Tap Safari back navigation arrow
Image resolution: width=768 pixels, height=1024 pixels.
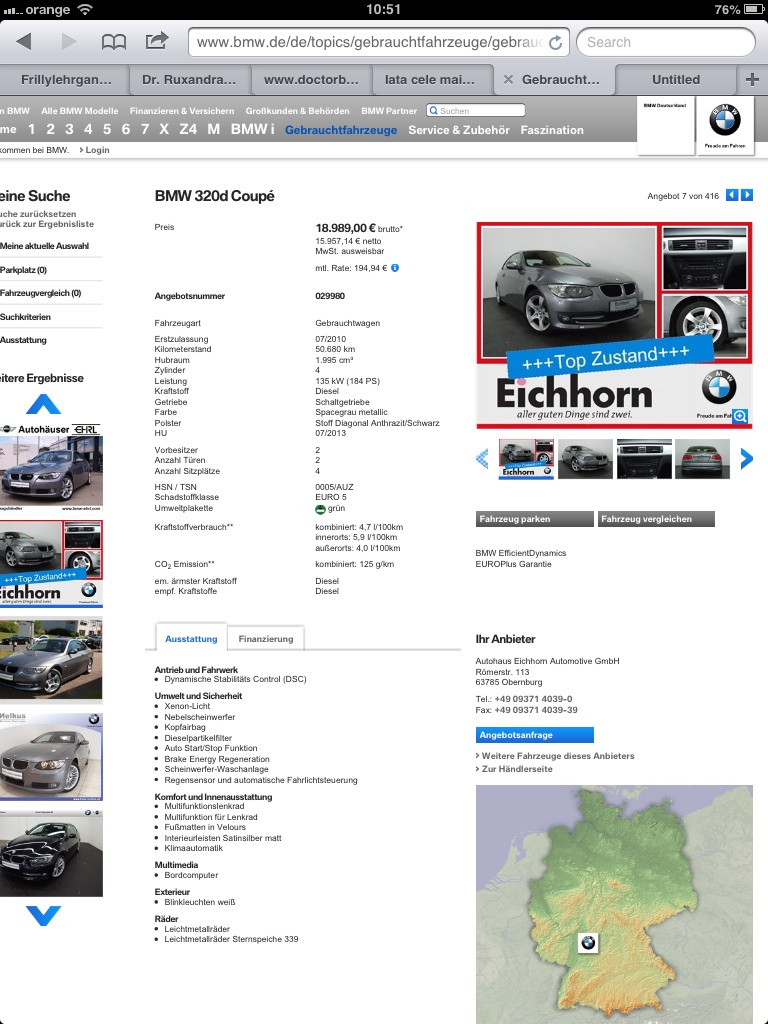[24, 42]
